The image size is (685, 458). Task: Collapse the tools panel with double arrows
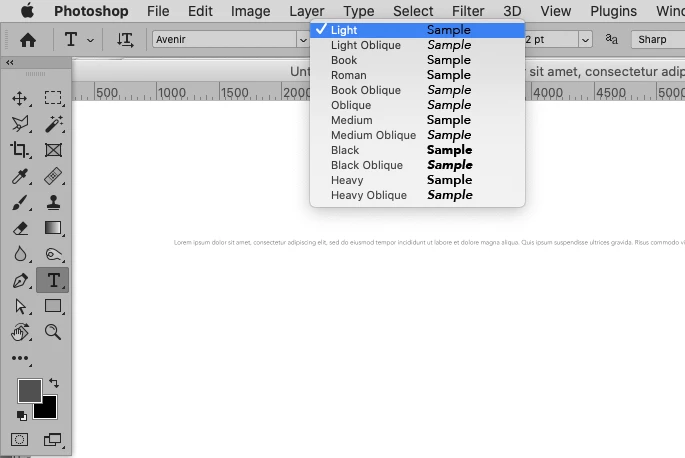tap(10, 63)
